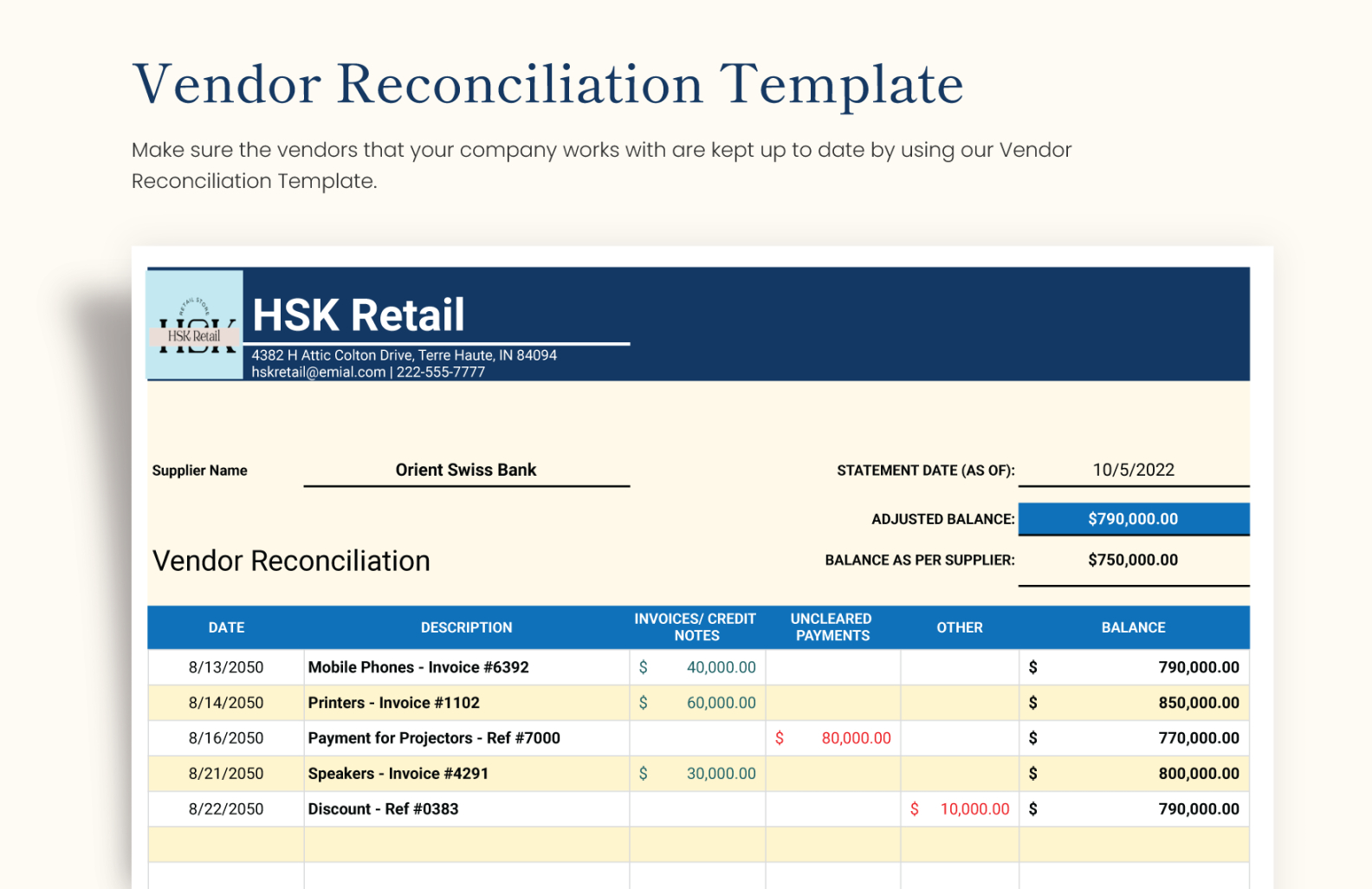The image size is (1372, 889).
Task: Select the BALANCE column header
Action: [1133, 627]
